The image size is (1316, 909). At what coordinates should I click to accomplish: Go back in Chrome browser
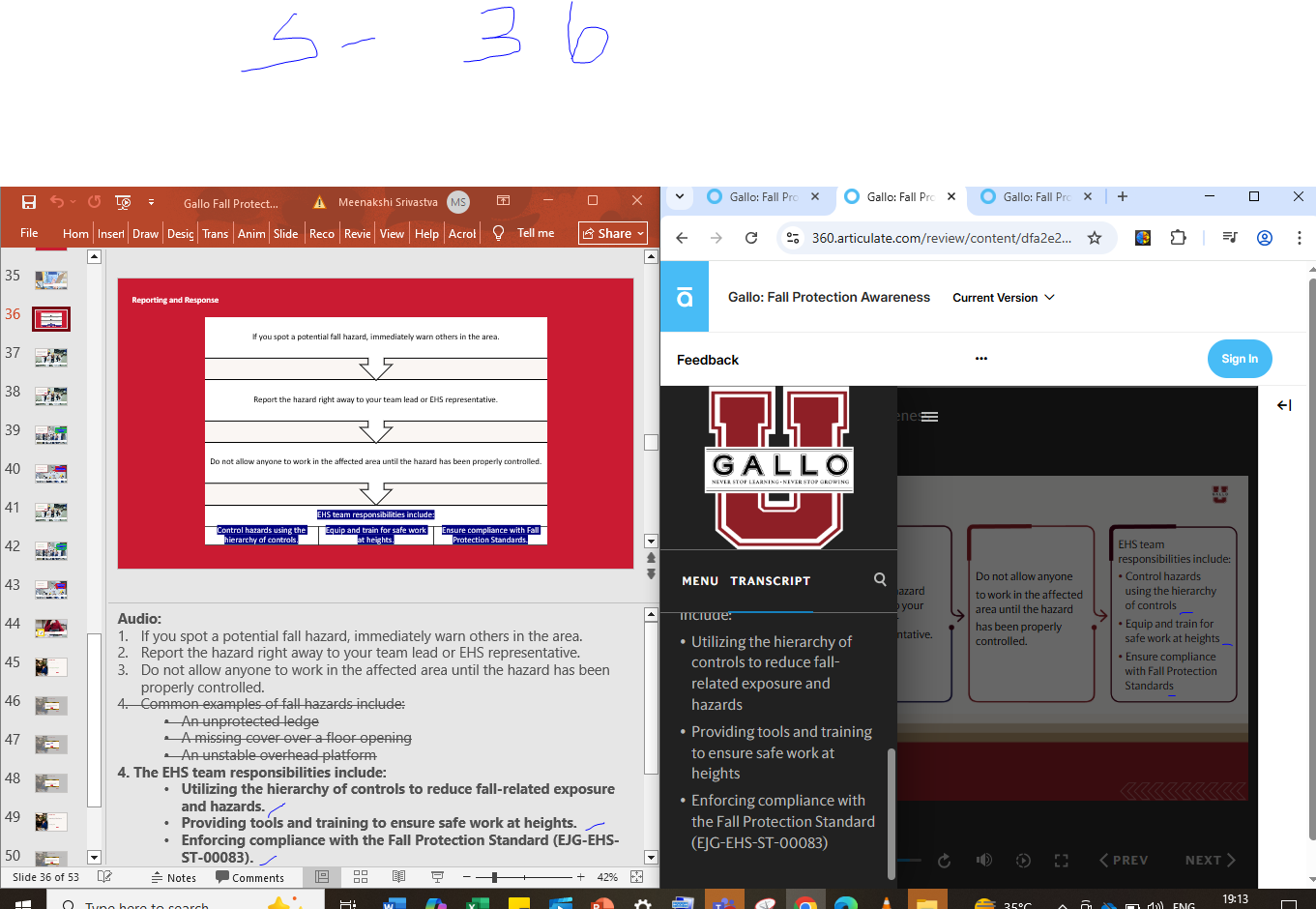(682, 238)
